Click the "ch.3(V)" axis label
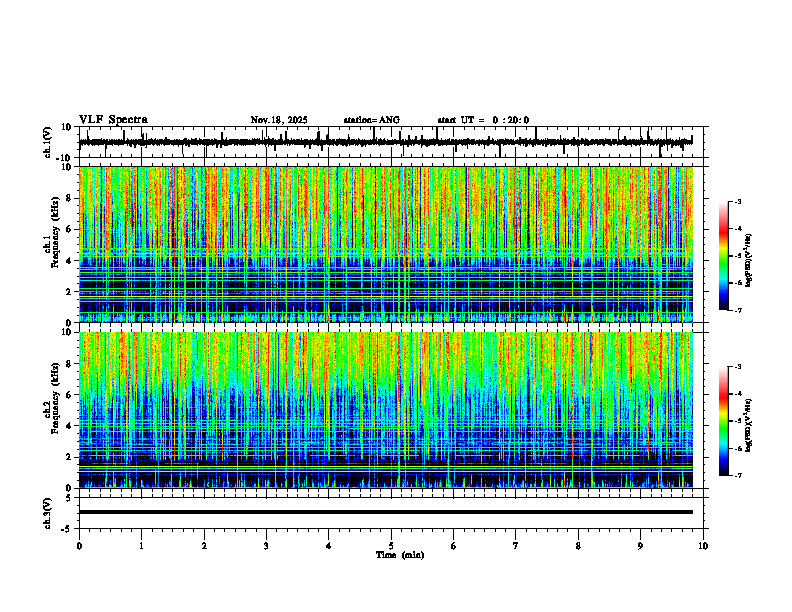 48,514
